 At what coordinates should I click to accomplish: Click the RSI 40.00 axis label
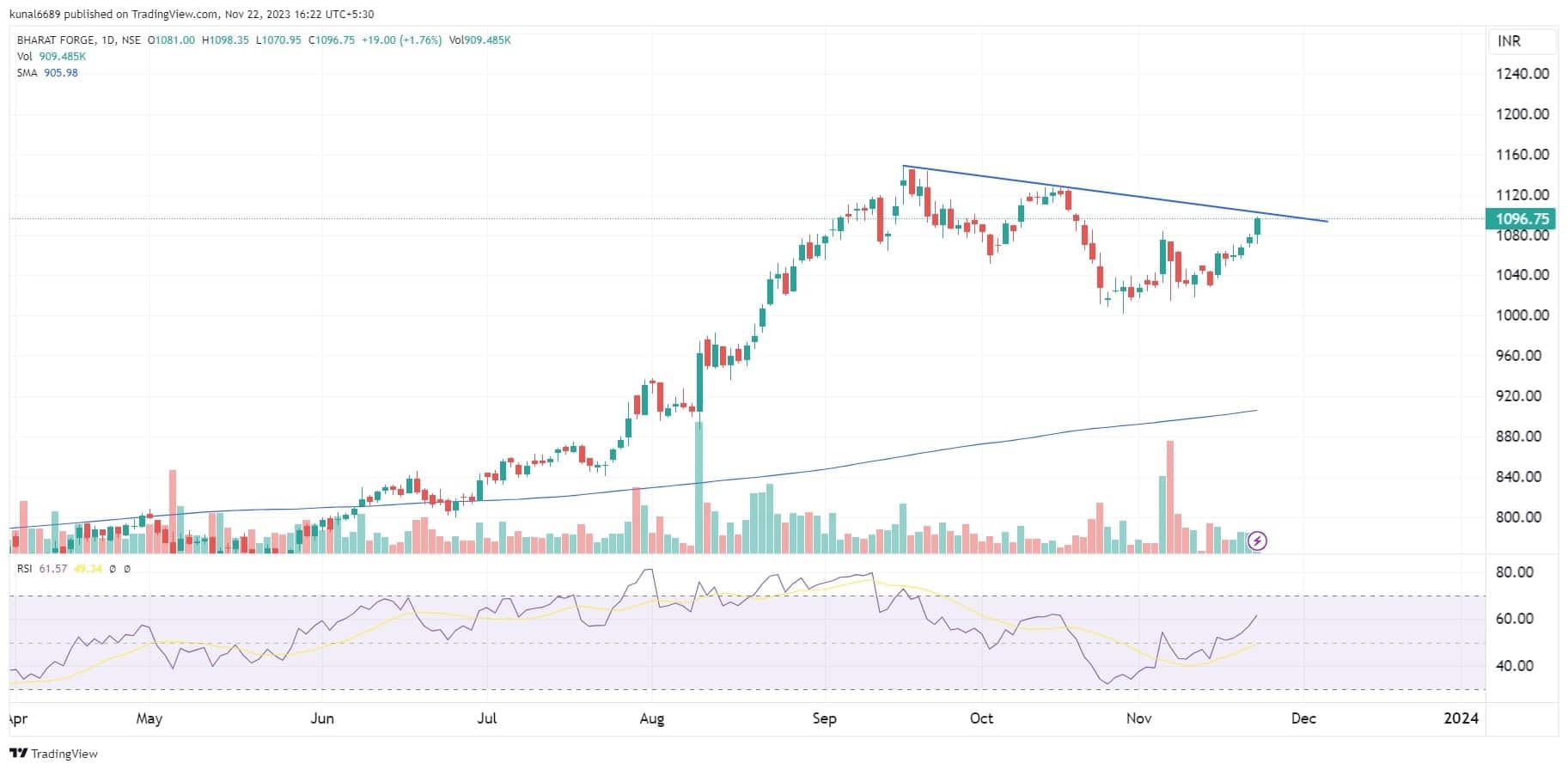[1515, 666]
